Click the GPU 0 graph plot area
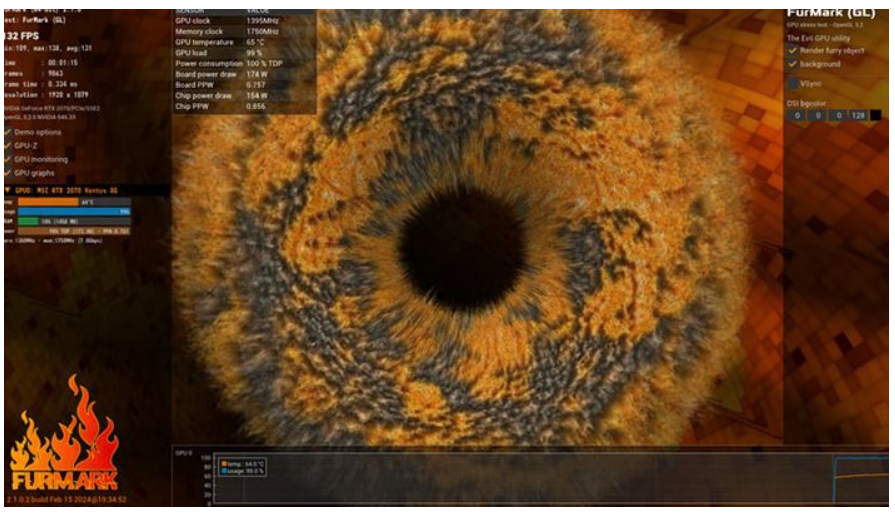Viewport: 895px width, 515px height. [551, 478]
